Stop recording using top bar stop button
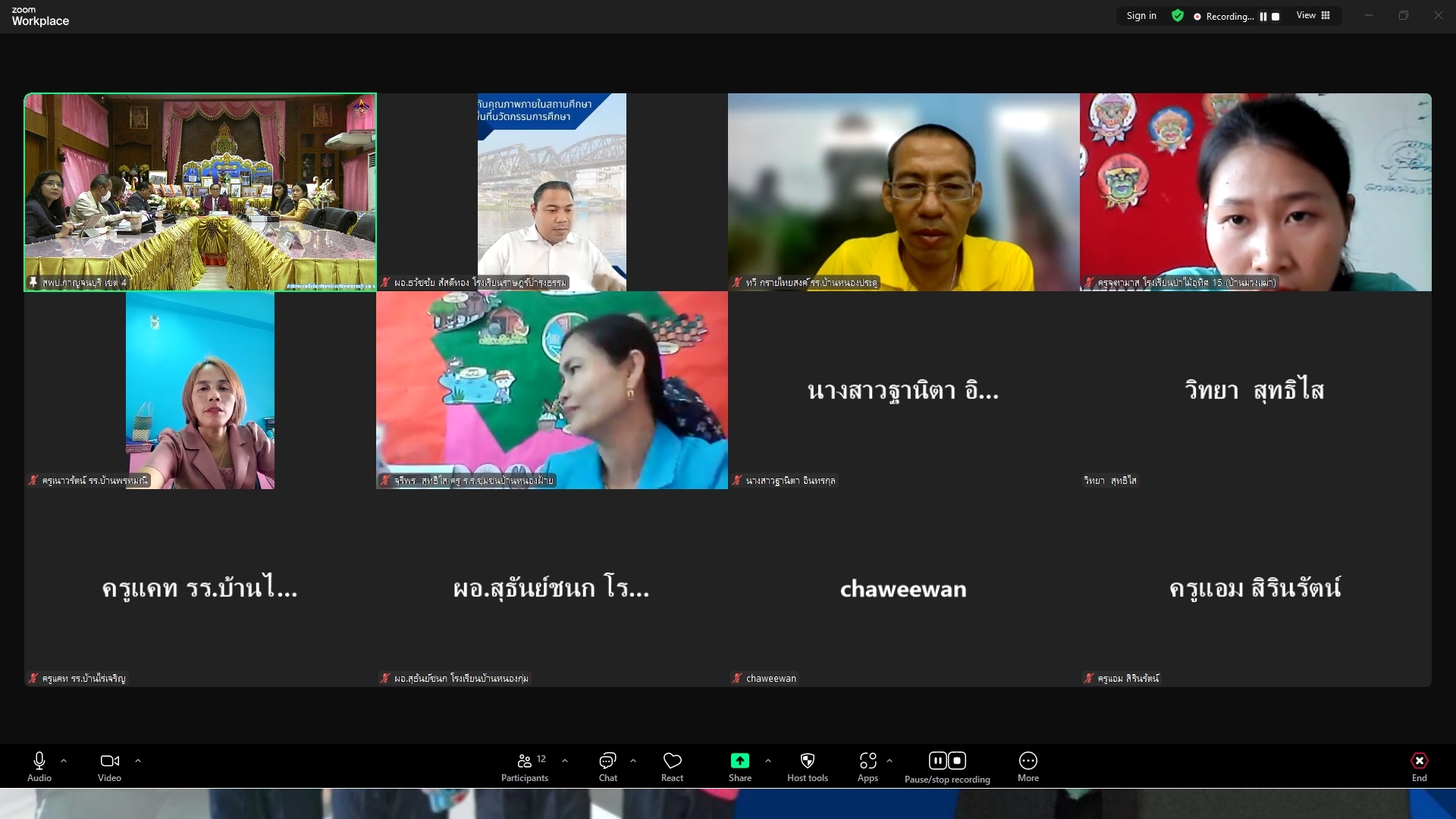1456x819 pixels. 1276,17
